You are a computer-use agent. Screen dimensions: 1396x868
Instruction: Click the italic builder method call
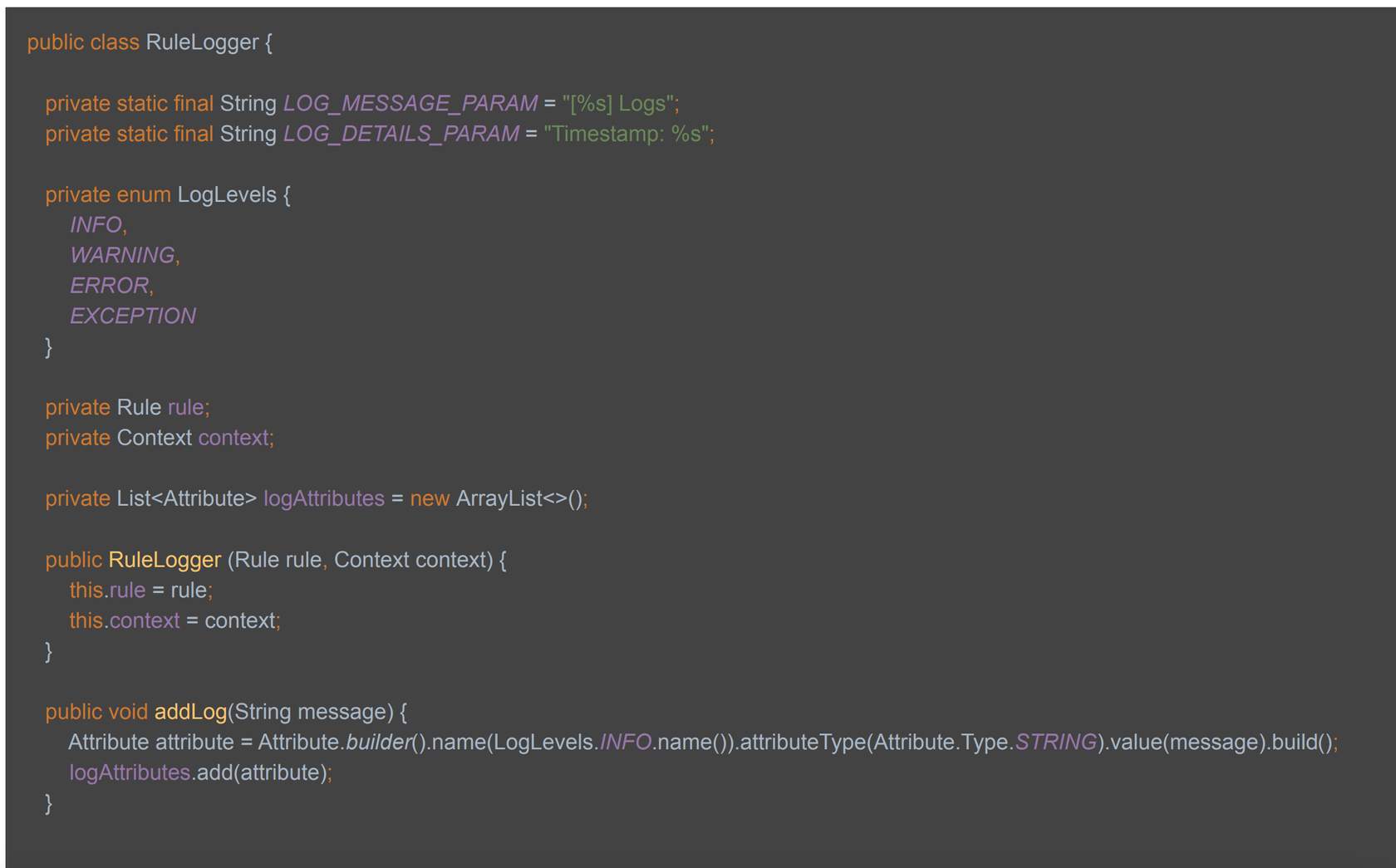(378, 743)
